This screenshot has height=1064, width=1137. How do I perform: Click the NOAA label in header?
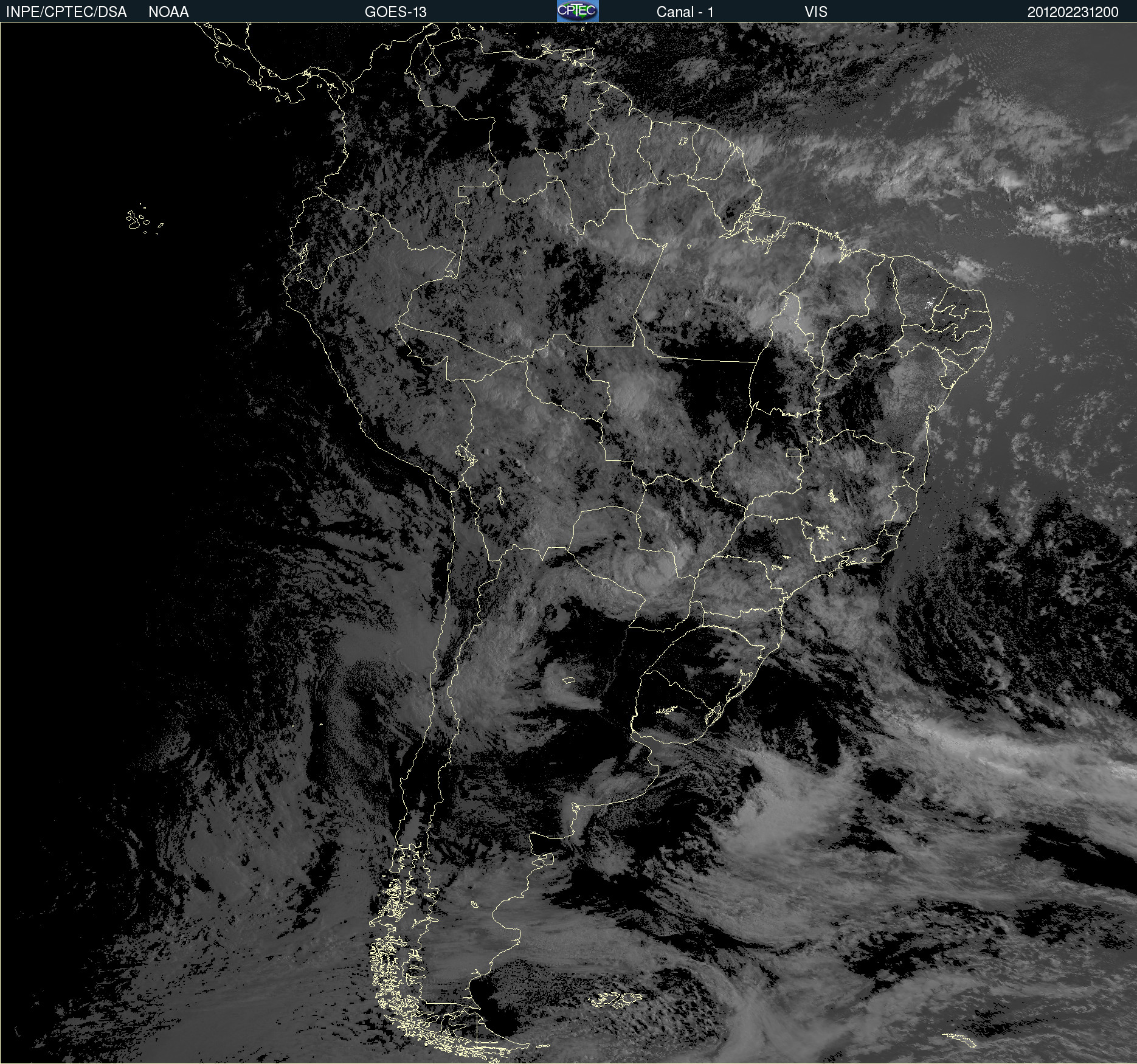(168, 12)
